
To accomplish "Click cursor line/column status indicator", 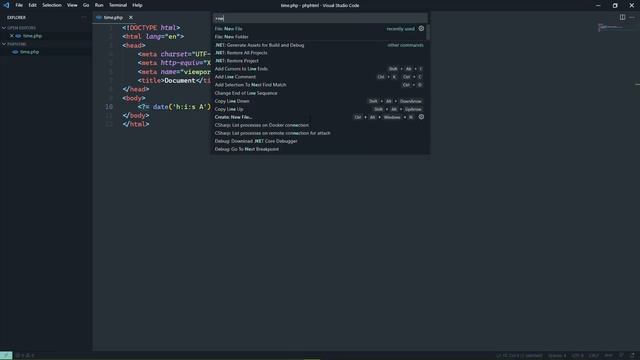I will tap(519, 356).
